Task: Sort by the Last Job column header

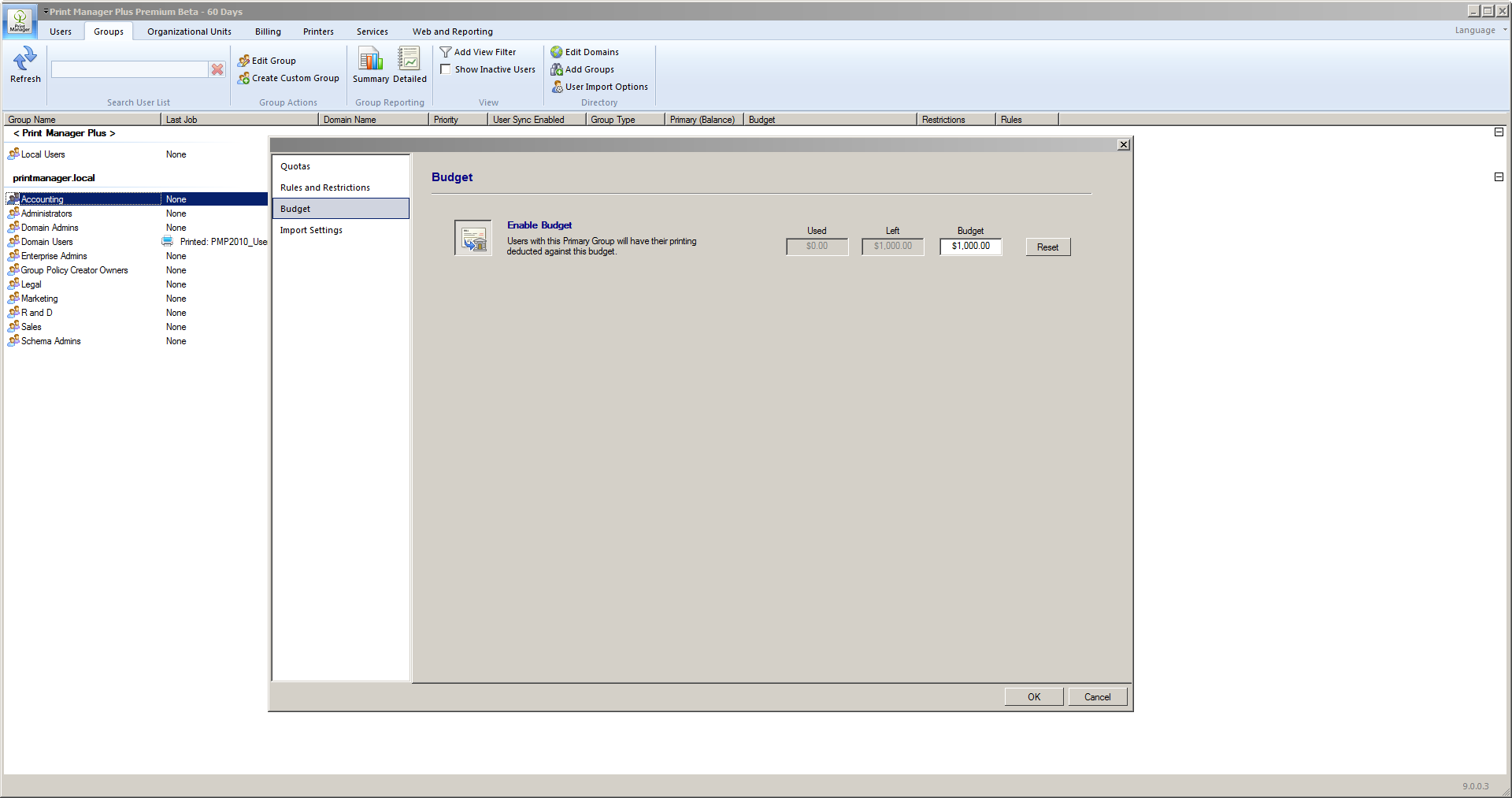Action: (239, 120)
